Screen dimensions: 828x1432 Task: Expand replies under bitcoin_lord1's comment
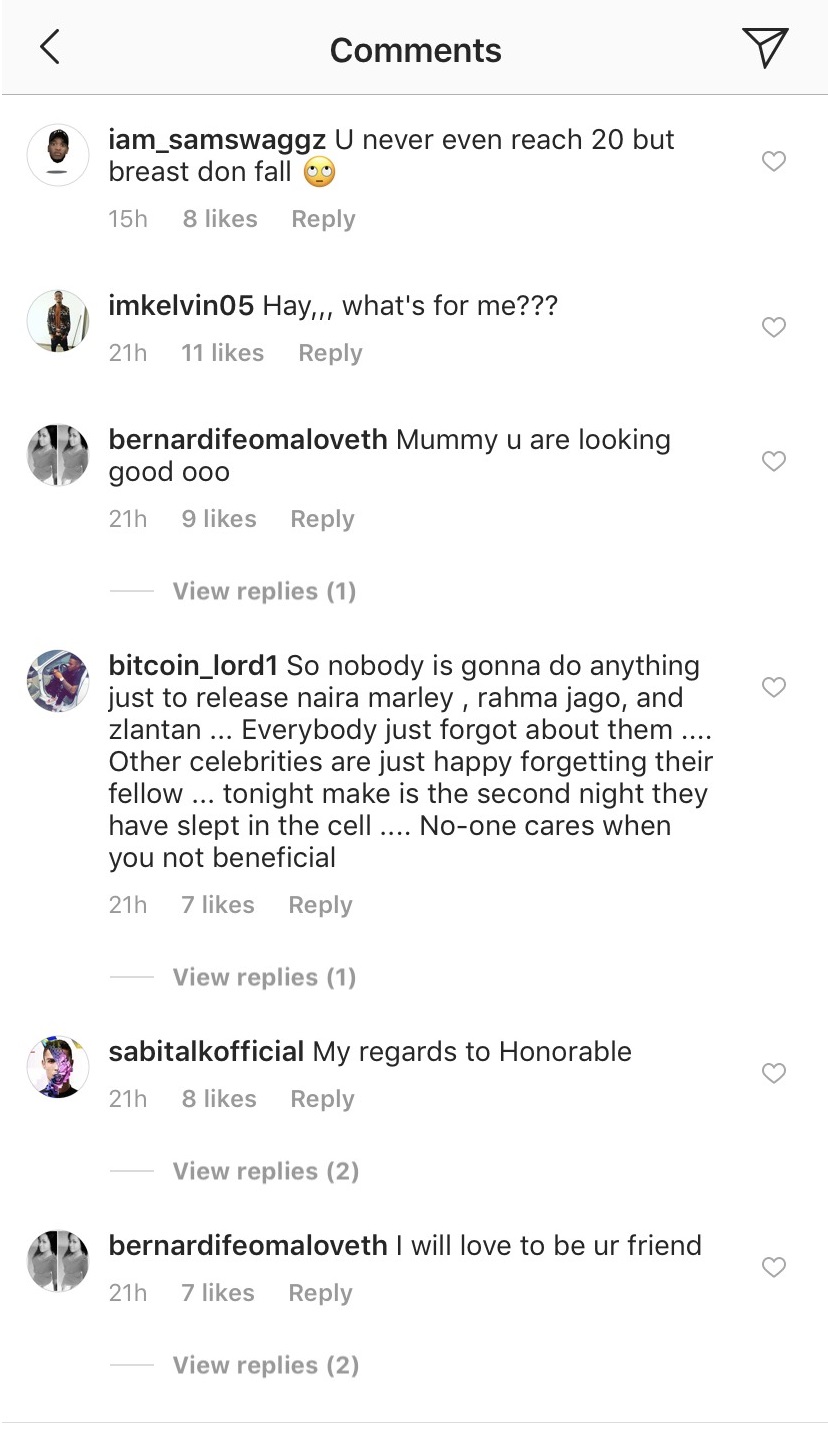point(264,977)
